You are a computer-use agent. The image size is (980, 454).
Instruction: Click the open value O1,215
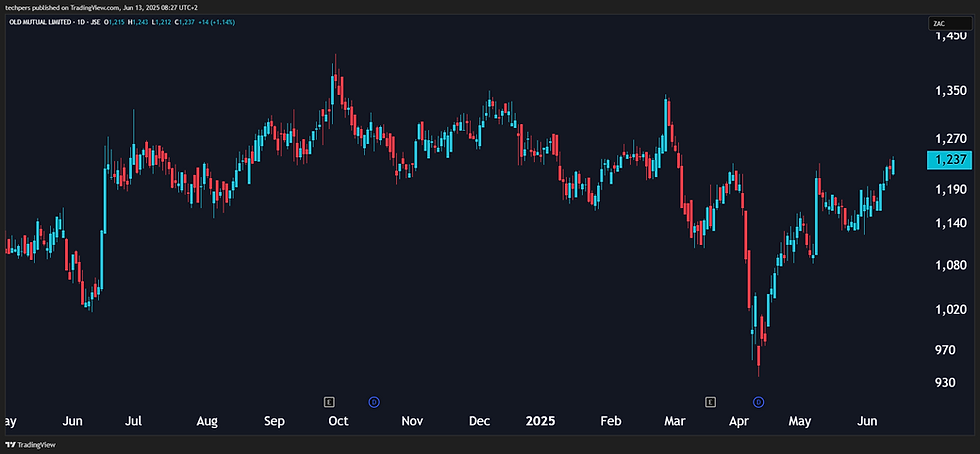pos(114,22)
